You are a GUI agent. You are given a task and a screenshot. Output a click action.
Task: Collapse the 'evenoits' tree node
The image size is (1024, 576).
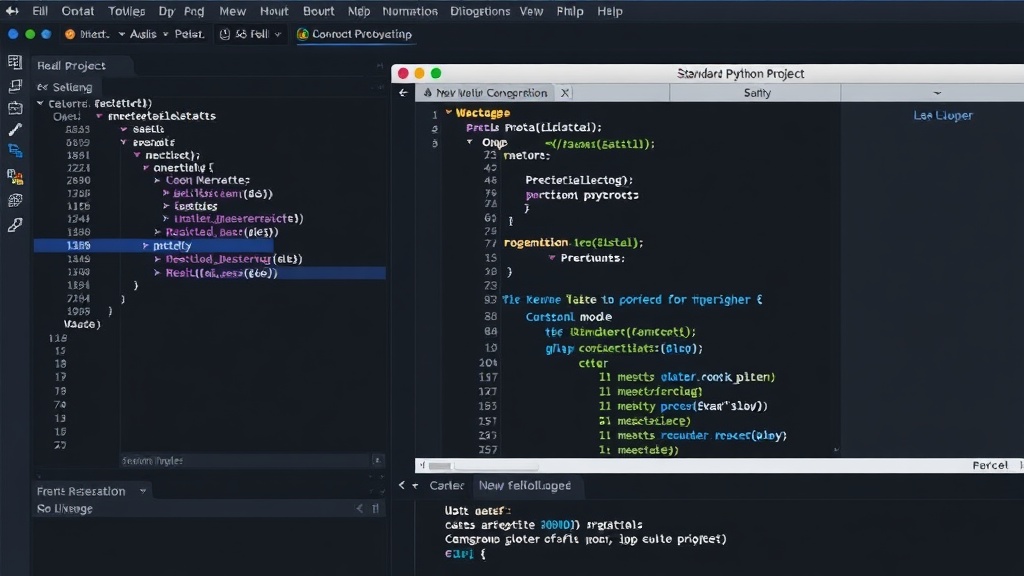[123, 142]
